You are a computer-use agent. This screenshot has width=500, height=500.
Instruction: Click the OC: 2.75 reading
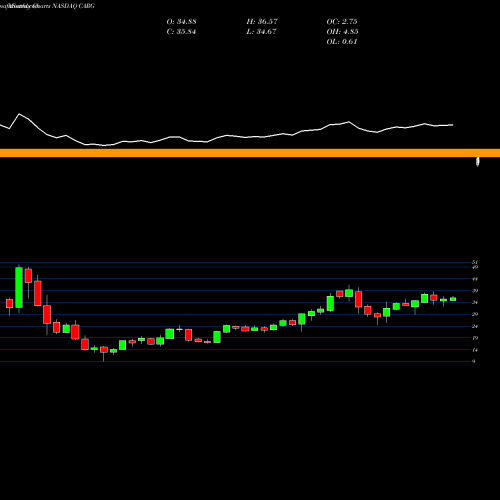coord(342,22)
